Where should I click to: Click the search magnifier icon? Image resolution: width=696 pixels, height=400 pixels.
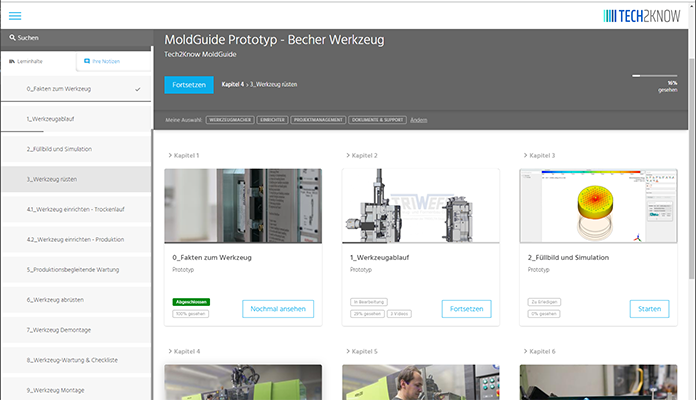pyautogui.click(x=12, y=38)
